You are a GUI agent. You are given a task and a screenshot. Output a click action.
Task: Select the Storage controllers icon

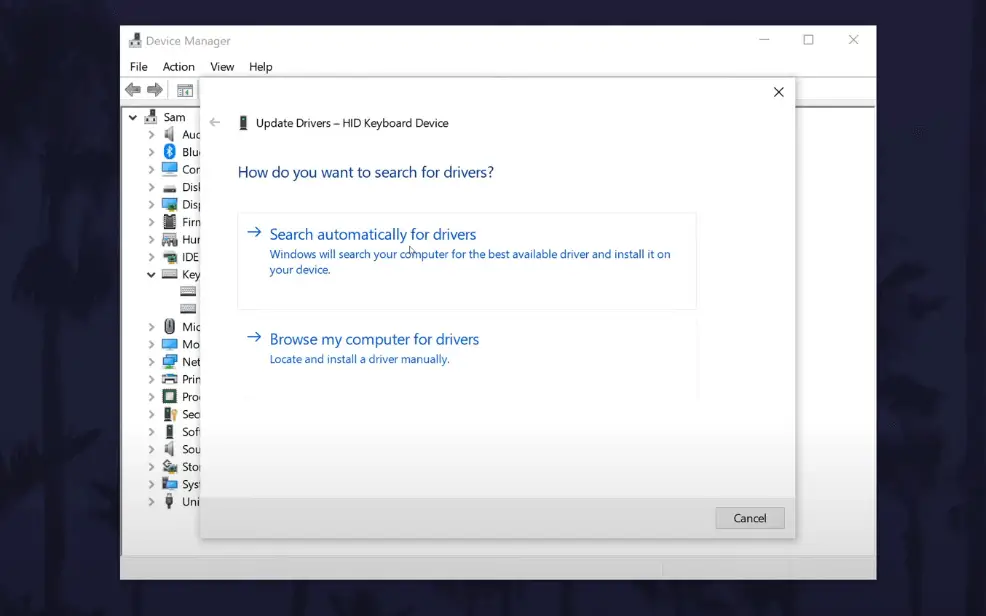click(x=170, y=466)
